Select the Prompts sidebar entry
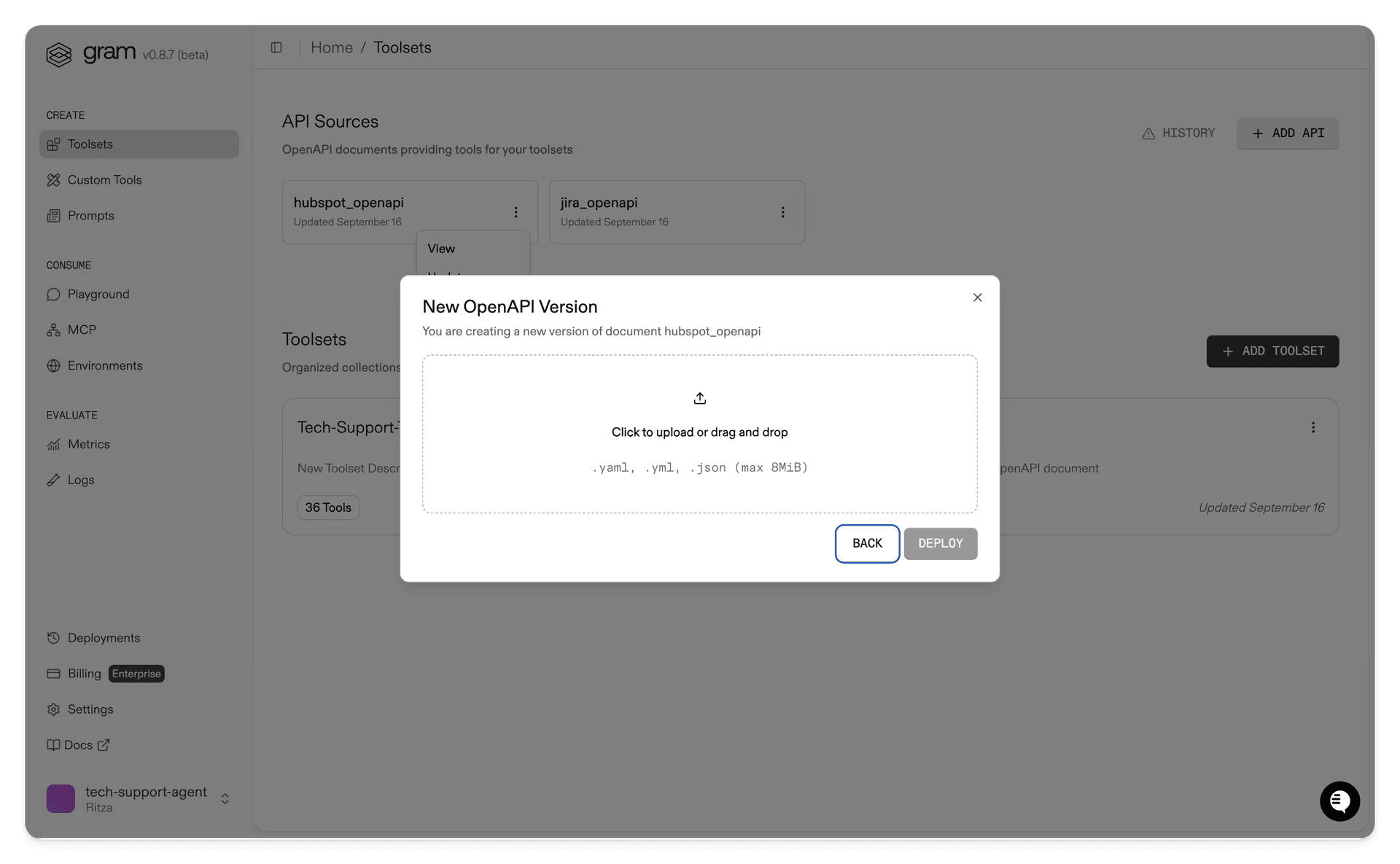The height and width of the screenshot is (864, 1400). 90,215
